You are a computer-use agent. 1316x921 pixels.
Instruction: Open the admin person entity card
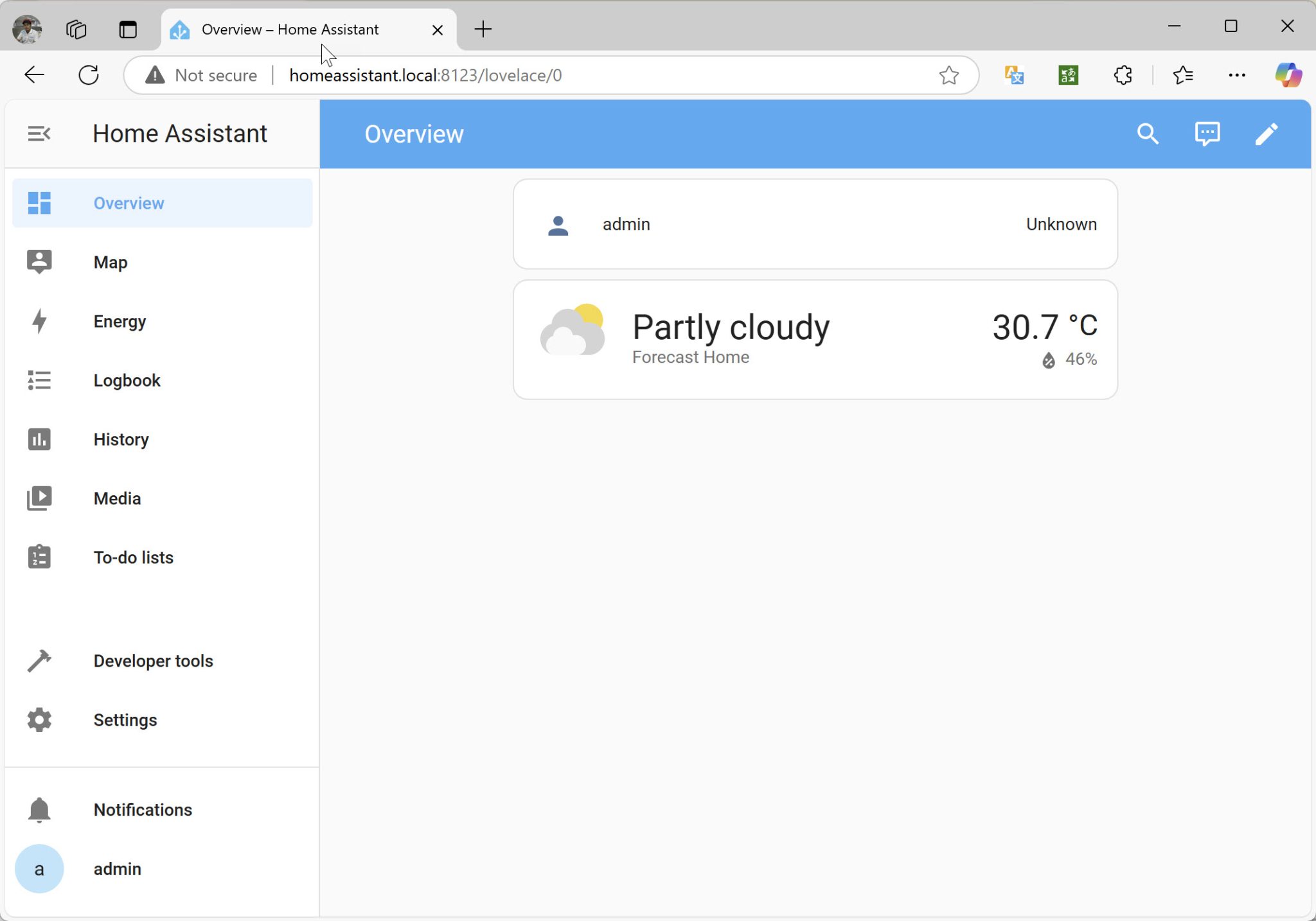coord(815,224)
